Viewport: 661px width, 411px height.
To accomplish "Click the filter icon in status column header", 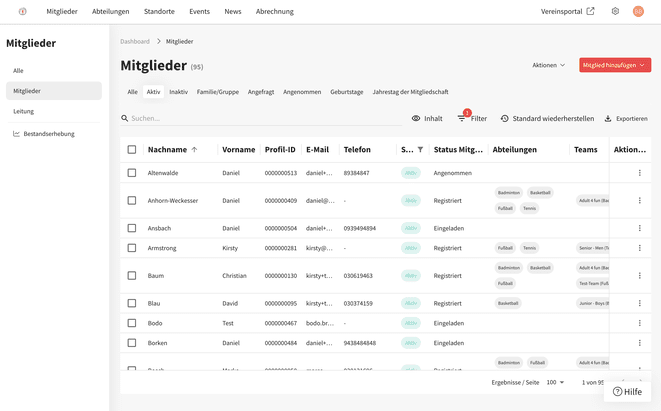I will pyautogui.click(x=420, y=149).
